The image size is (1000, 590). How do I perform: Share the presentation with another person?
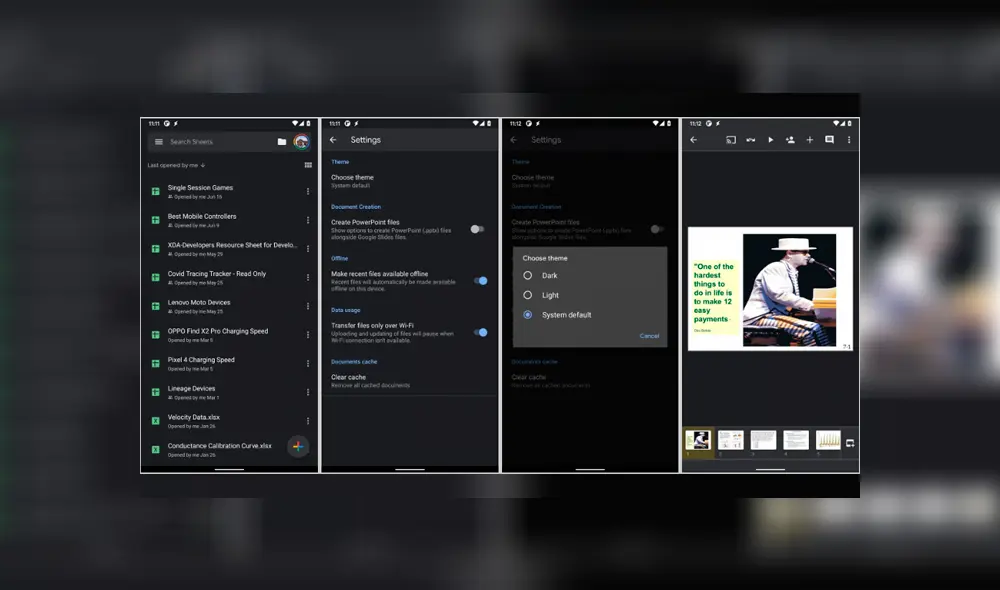point(791,140)
